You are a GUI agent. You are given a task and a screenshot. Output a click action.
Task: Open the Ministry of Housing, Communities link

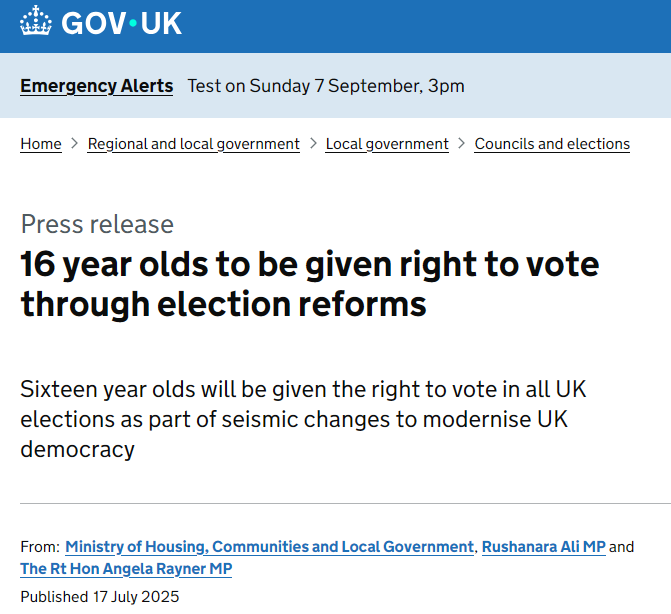pos(269,547)
